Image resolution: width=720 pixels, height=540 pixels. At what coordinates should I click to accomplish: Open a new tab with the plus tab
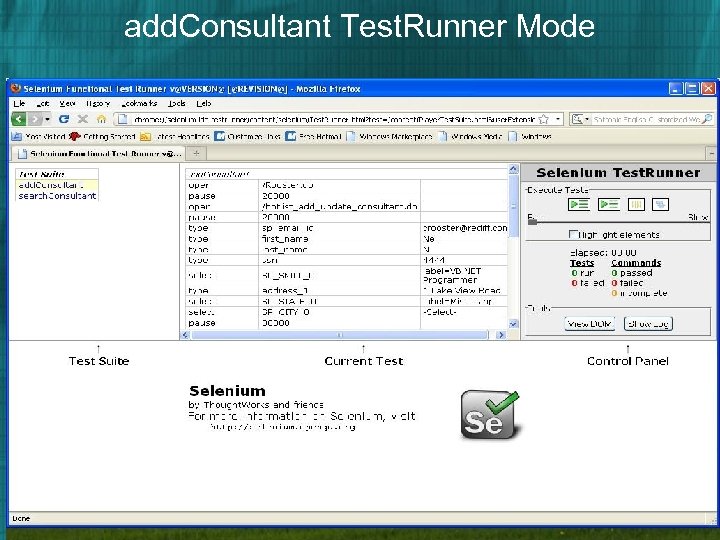point(196,153)
